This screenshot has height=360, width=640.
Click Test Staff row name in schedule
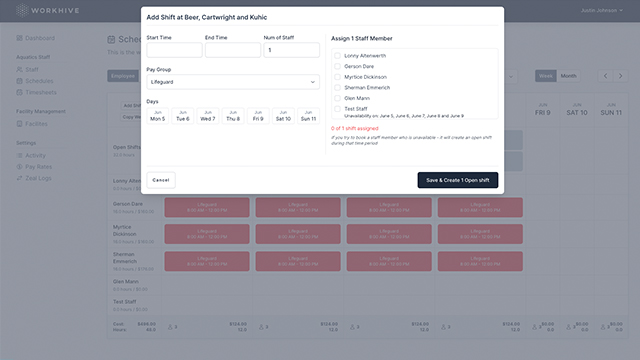tap(124, 302)
